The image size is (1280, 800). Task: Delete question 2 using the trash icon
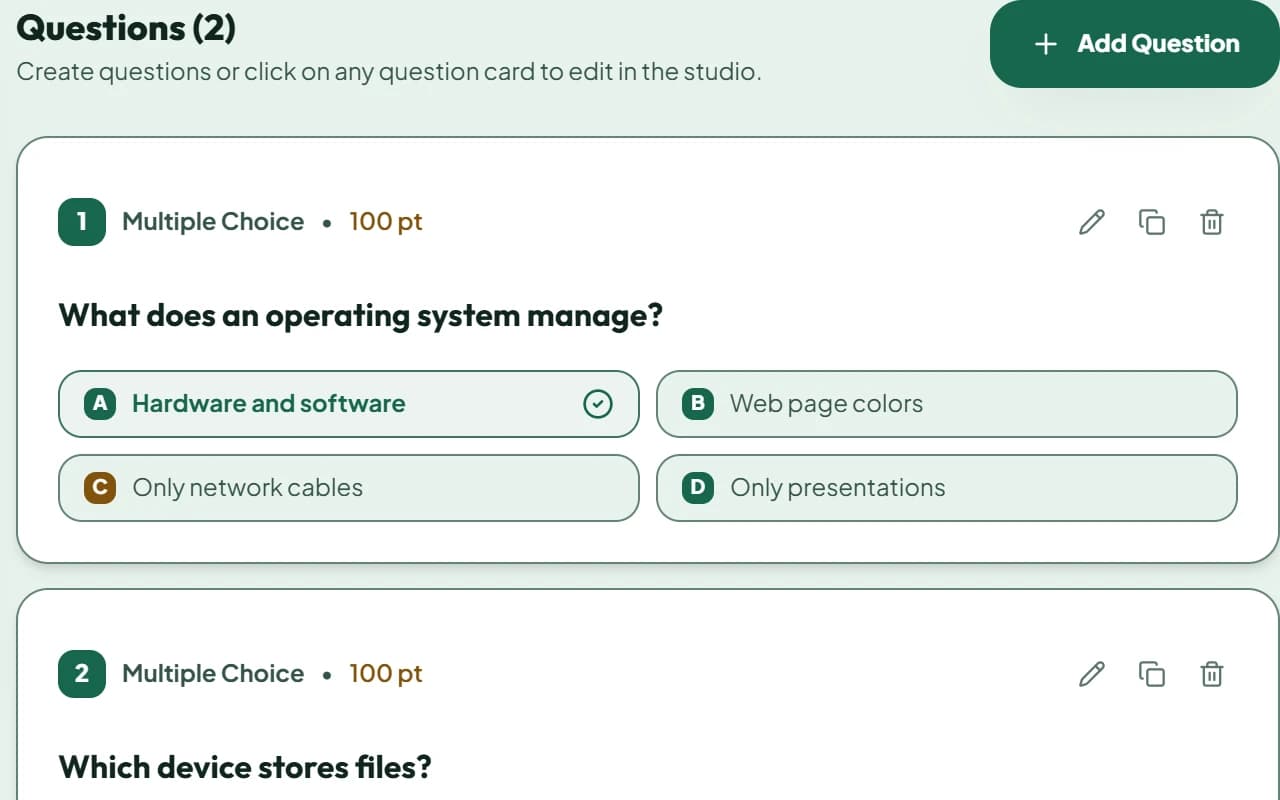coord(1211,674)
